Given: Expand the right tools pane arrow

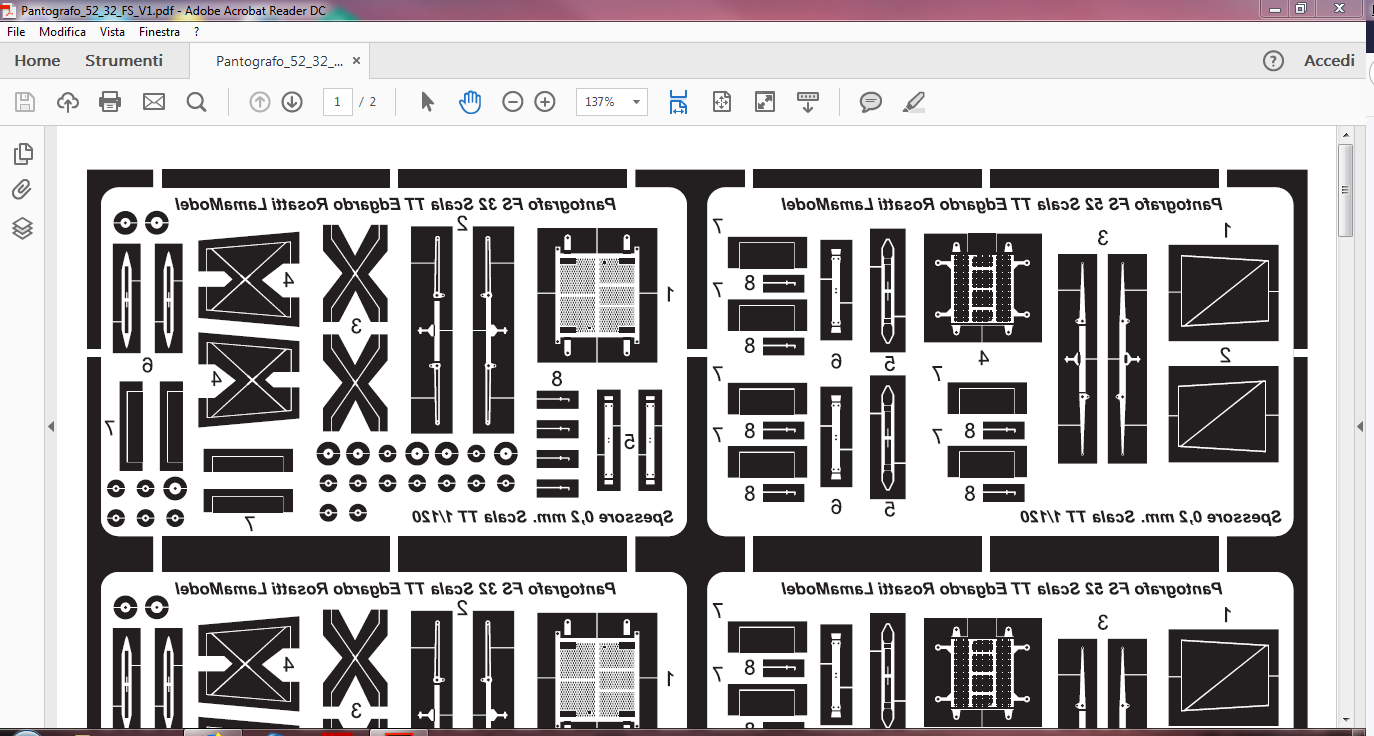Looking at the screenshot, I should pos(1360,427).
